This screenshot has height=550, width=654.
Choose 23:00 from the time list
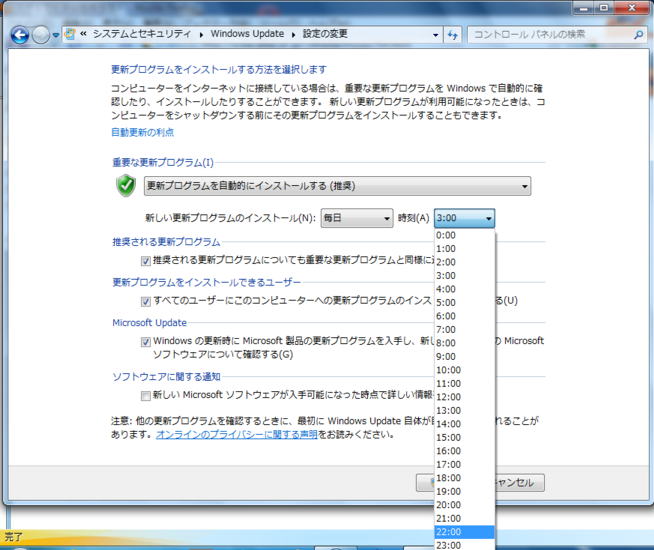click(x=464, y=545)
